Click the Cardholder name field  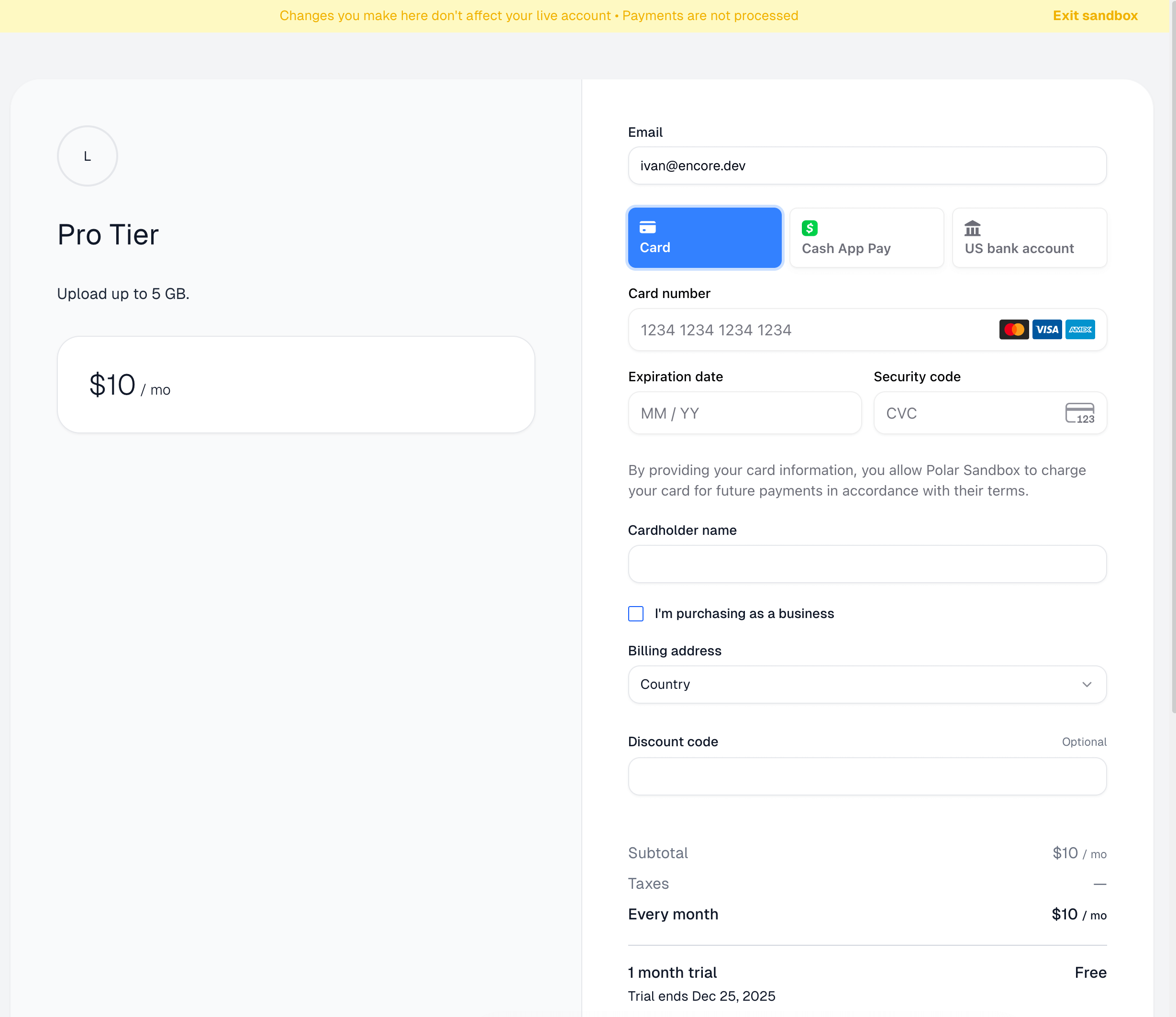pyautogui.click(x=866, y=564)
